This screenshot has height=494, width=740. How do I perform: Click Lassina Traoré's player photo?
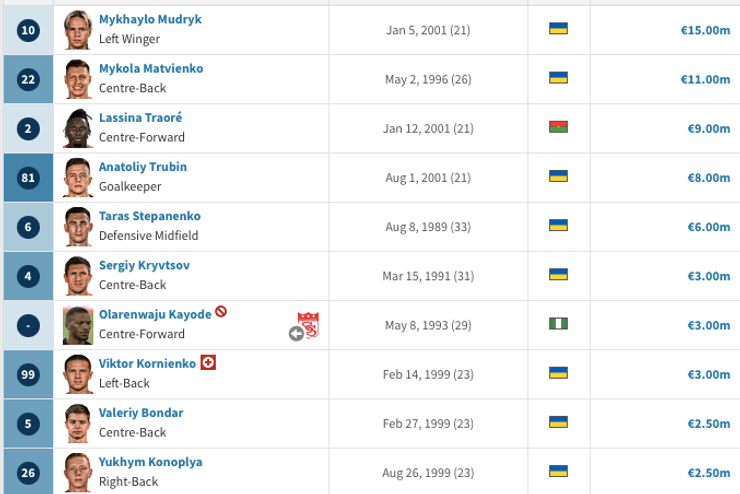[x=76, y=127]
